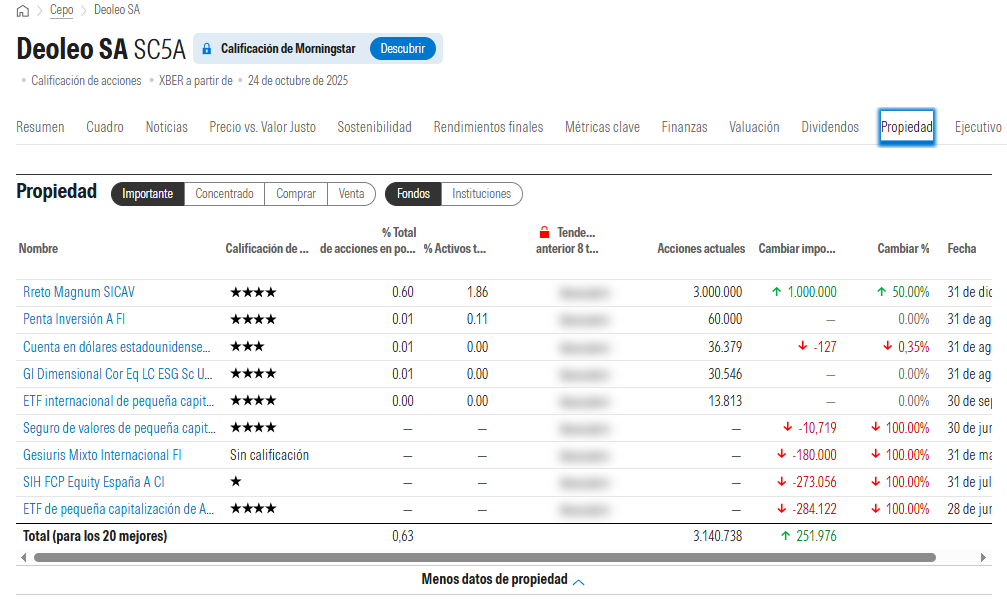Image resolution: width=1007 pixels, height=616 pixels.
Task: Open Gesiuris Mixto Internacional FI link
Action: click(102, 455)
